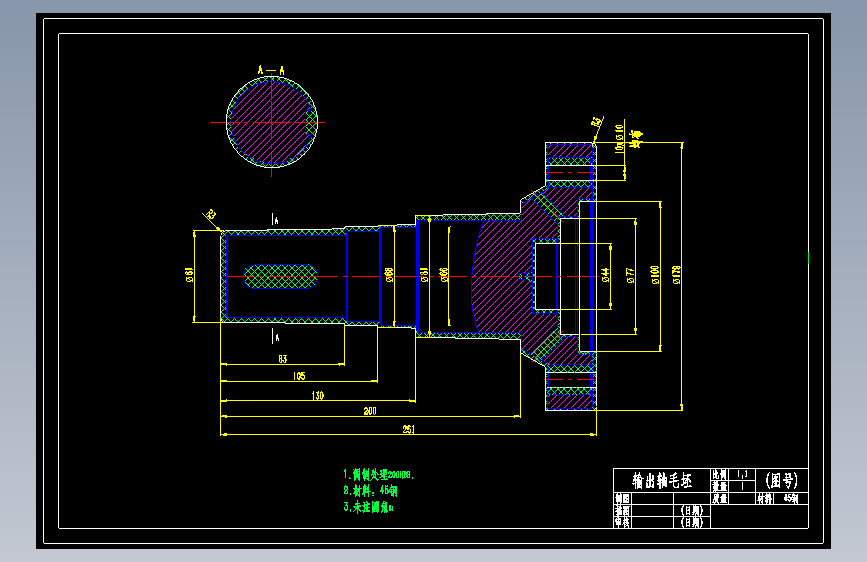Select the note line 3.未注圆角
Image resolution: width=867 pixels, height=562 pixels.
368,507
